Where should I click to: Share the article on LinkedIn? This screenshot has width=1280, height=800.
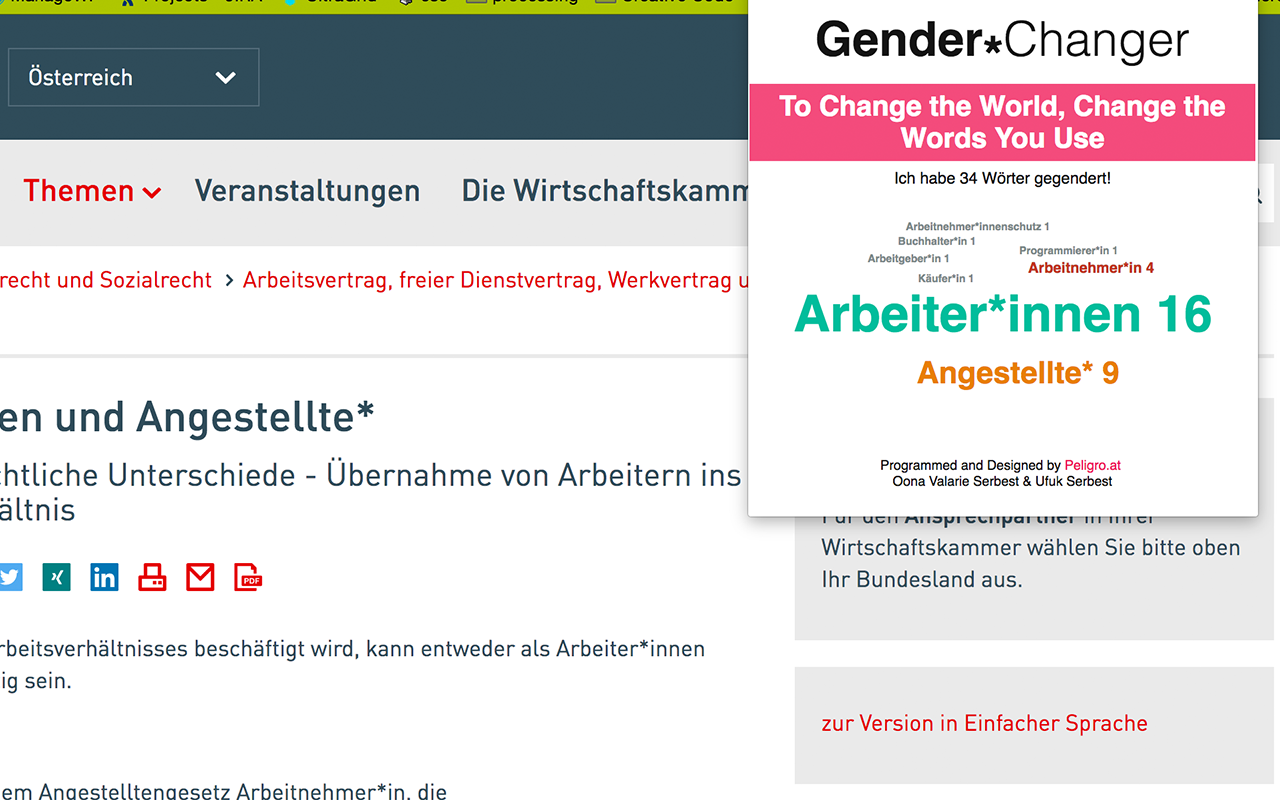(x=104, y=577)
